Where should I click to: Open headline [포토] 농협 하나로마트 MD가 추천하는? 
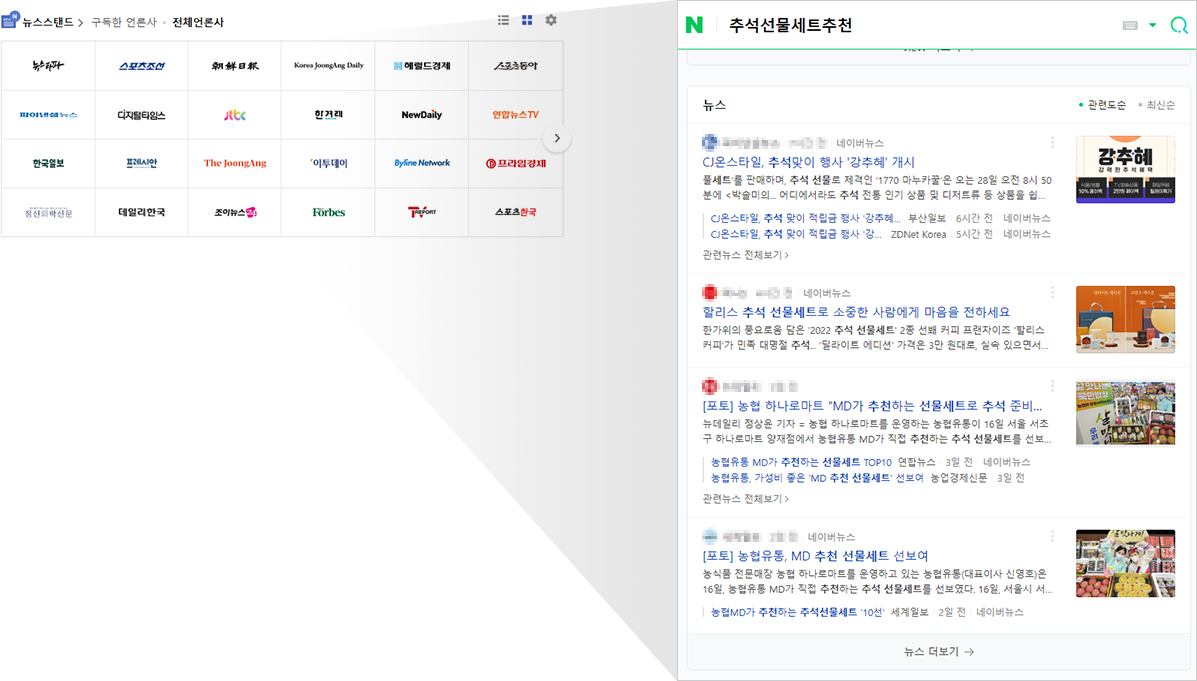click(x=872, y=405)
